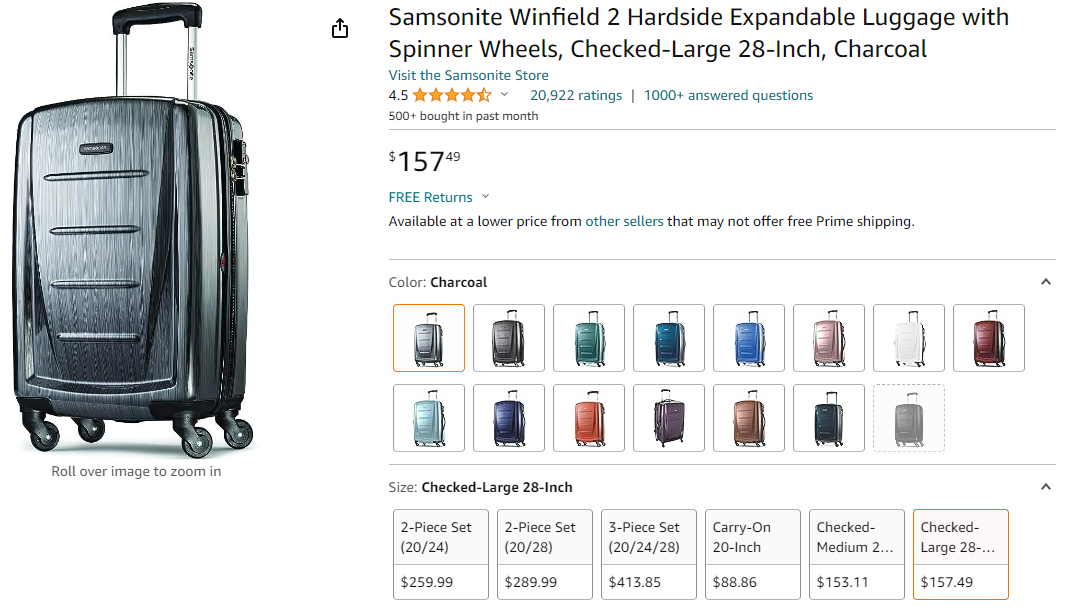Select the Carry-On 20-Inch size

click(x=753, y=554)
